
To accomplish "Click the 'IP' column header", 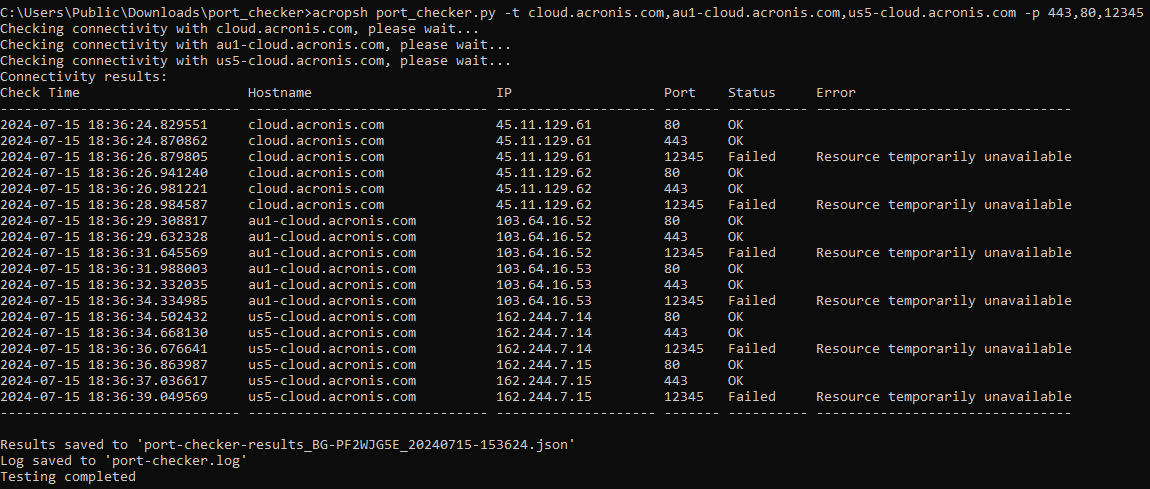I will pyautogui.click(x=504, y=93).
